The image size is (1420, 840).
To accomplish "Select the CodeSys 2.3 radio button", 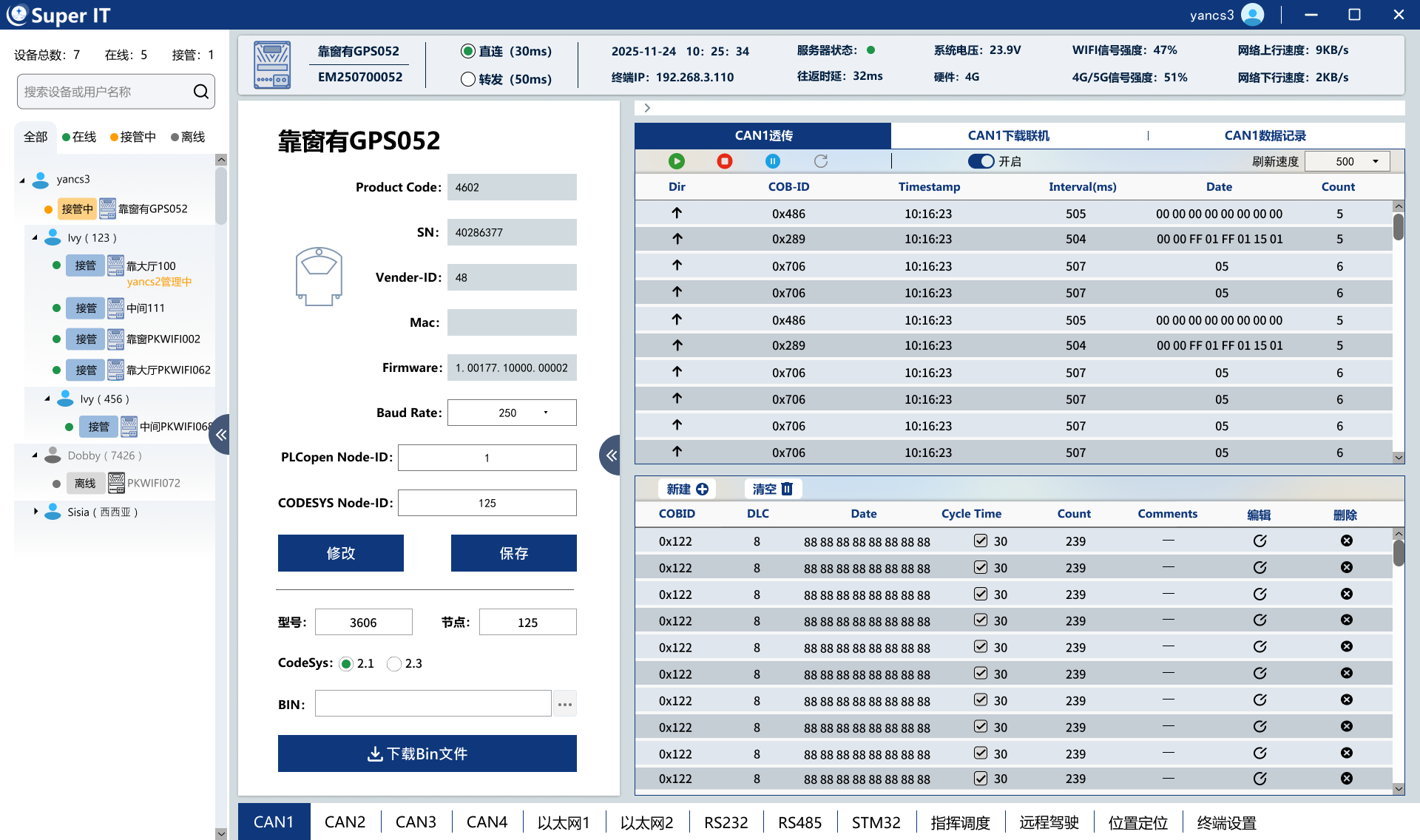I will (x=394, y=663).
